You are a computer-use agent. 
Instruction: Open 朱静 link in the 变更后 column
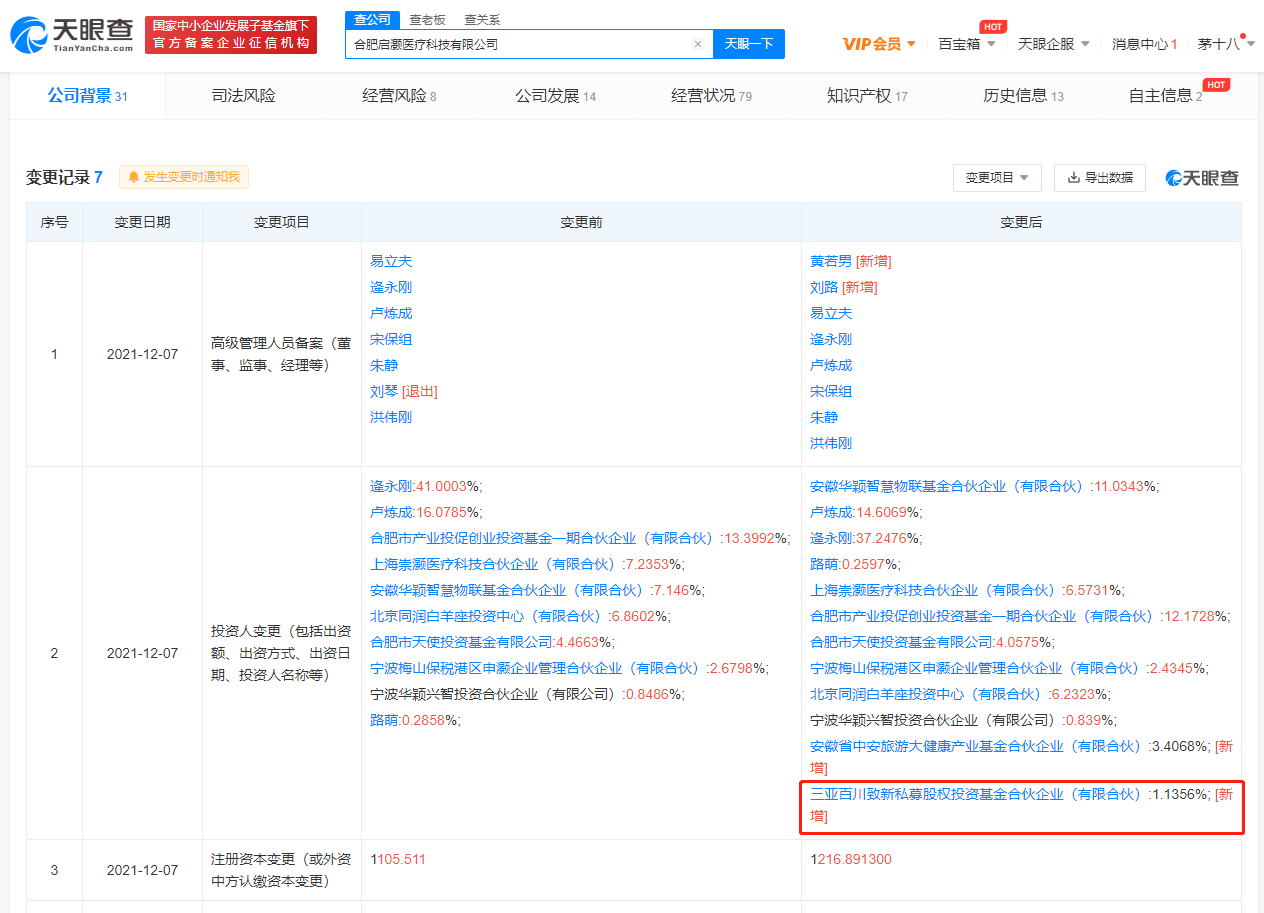824,418
